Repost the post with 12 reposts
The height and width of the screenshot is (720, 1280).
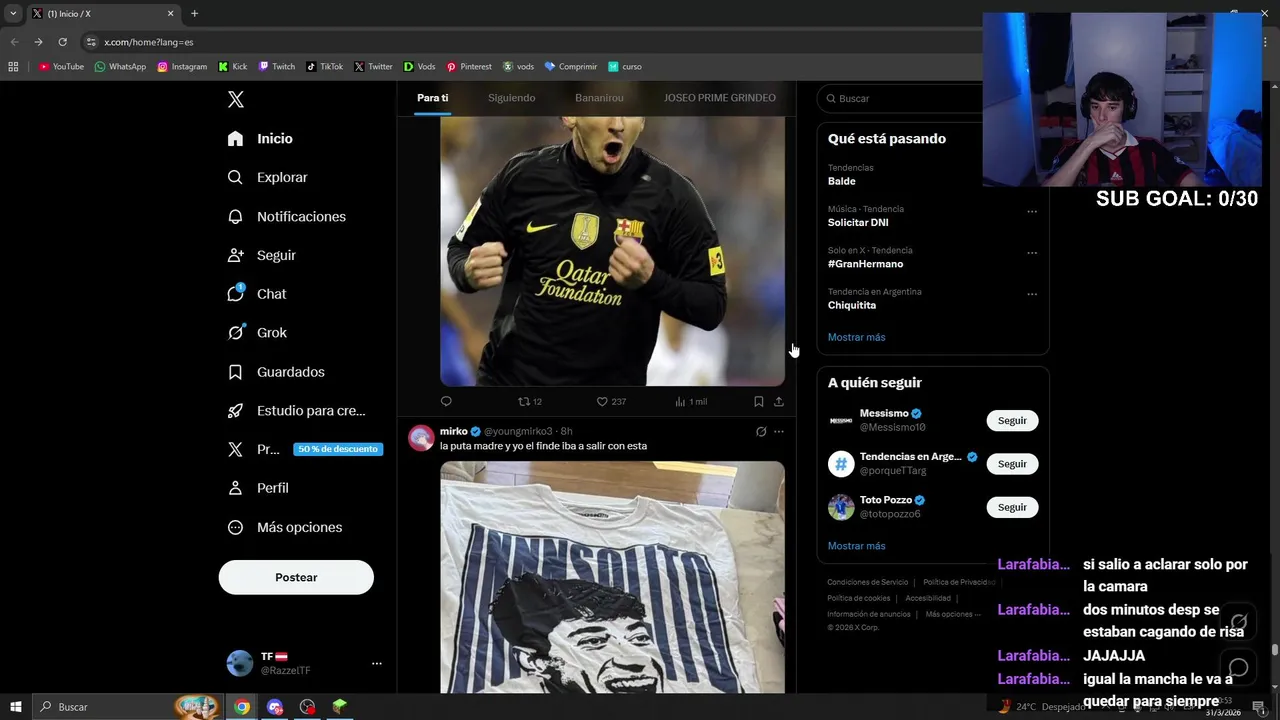(x=529, y=401)
